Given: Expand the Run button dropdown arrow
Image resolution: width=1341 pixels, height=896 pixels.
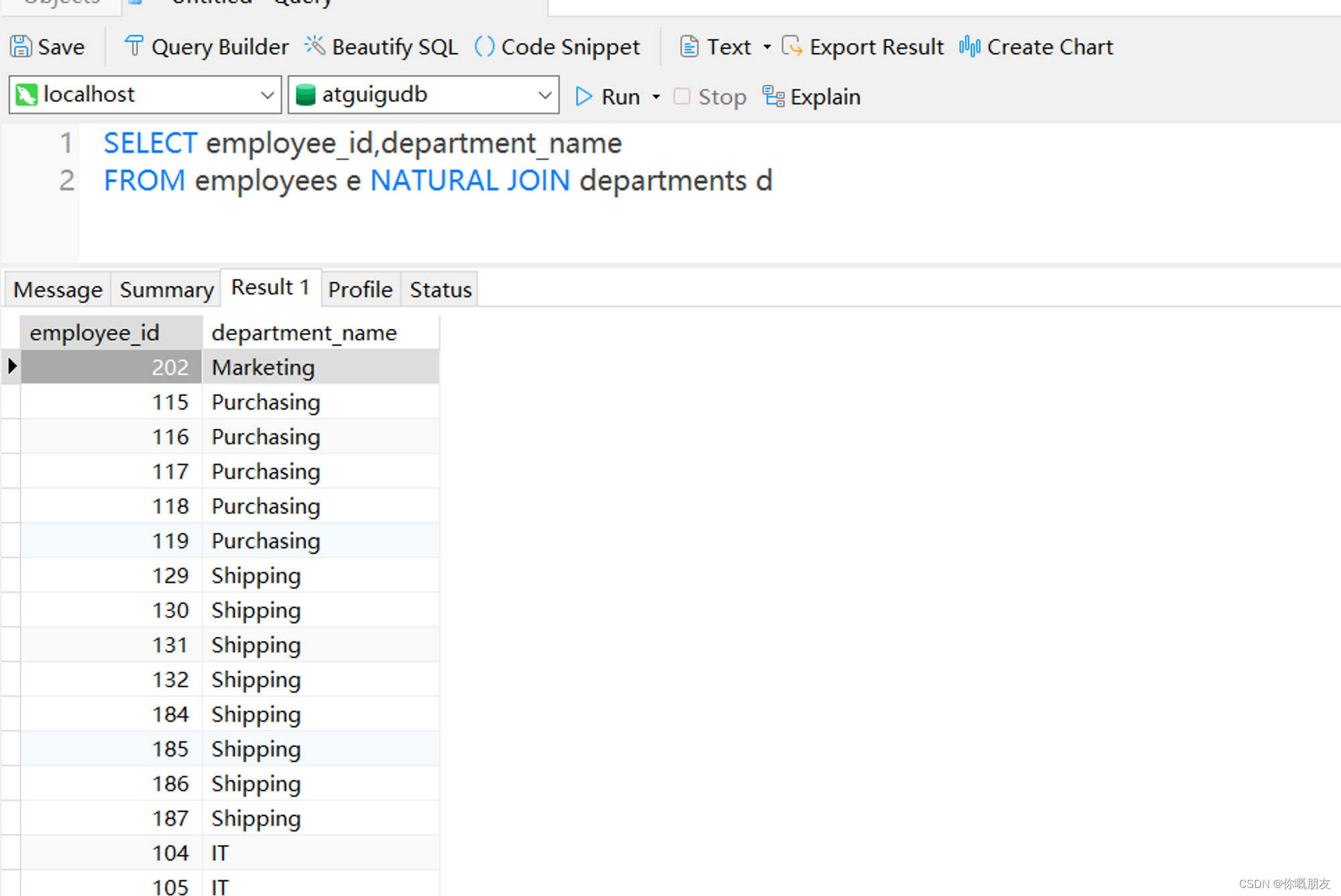Looking at the screenshot, I should pyautogui.click(x=656, y=96).
